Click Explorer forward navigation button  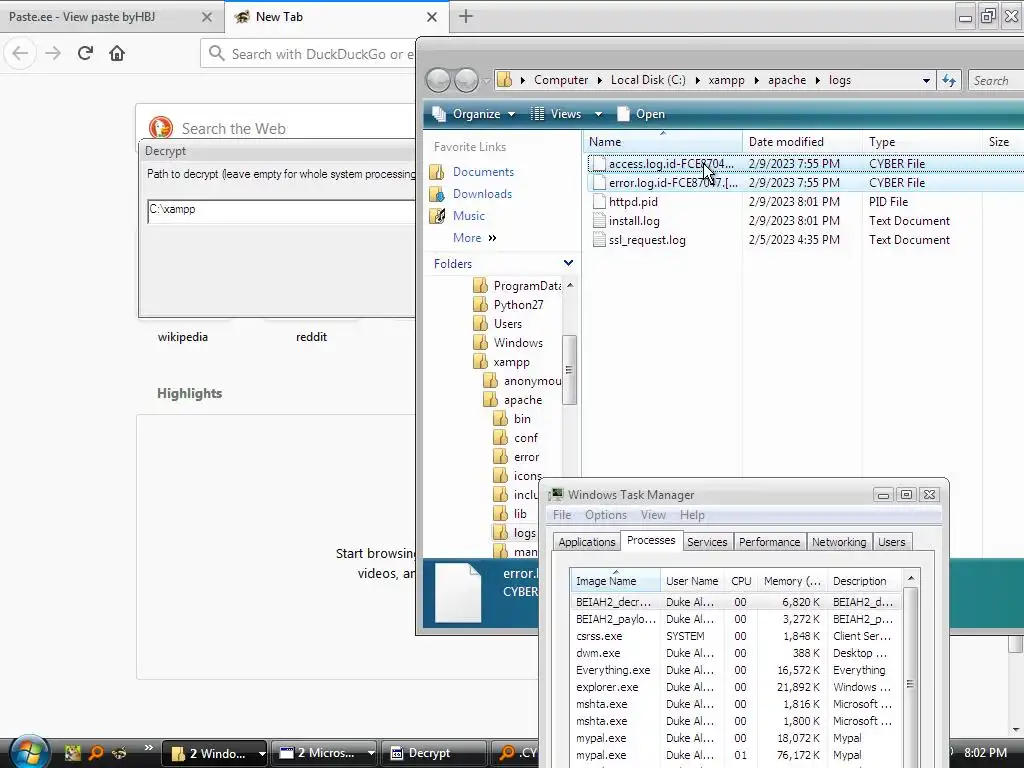pos(466,80)
